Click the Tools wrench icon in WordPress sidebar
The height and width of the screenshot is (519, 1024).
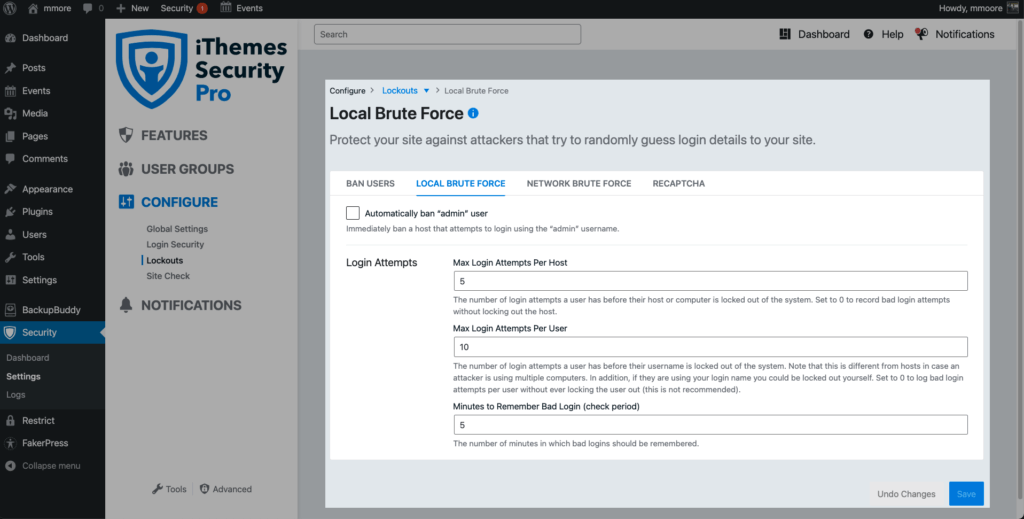pyautogui.click(x=10, y=257)
